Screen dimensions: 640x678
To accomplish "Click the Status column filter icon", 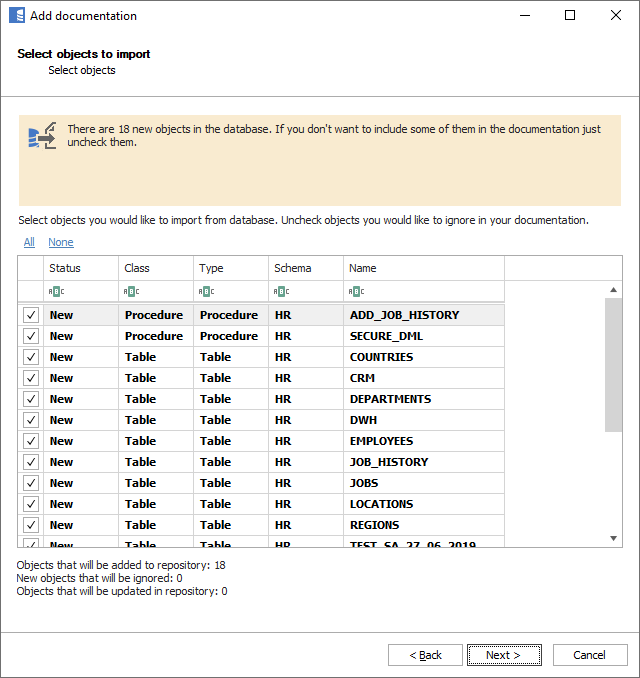I will (x=56, y=292).
